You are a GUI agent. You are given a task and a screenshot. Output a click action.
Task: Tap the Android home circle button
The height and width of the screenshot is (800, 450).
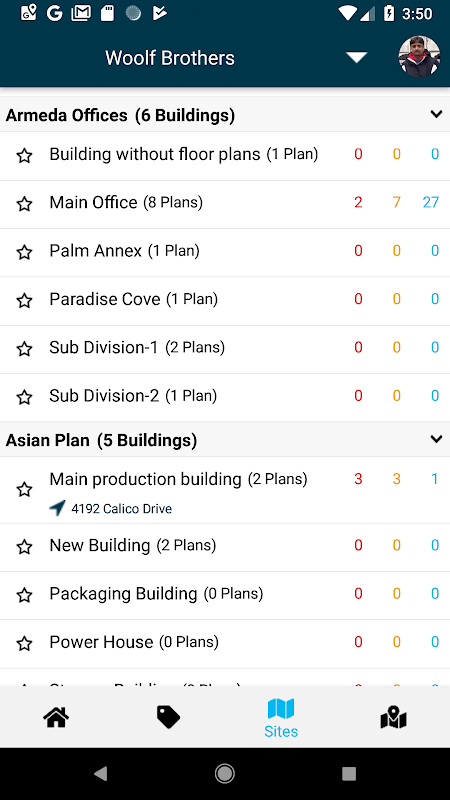click(x=224, y=774)
